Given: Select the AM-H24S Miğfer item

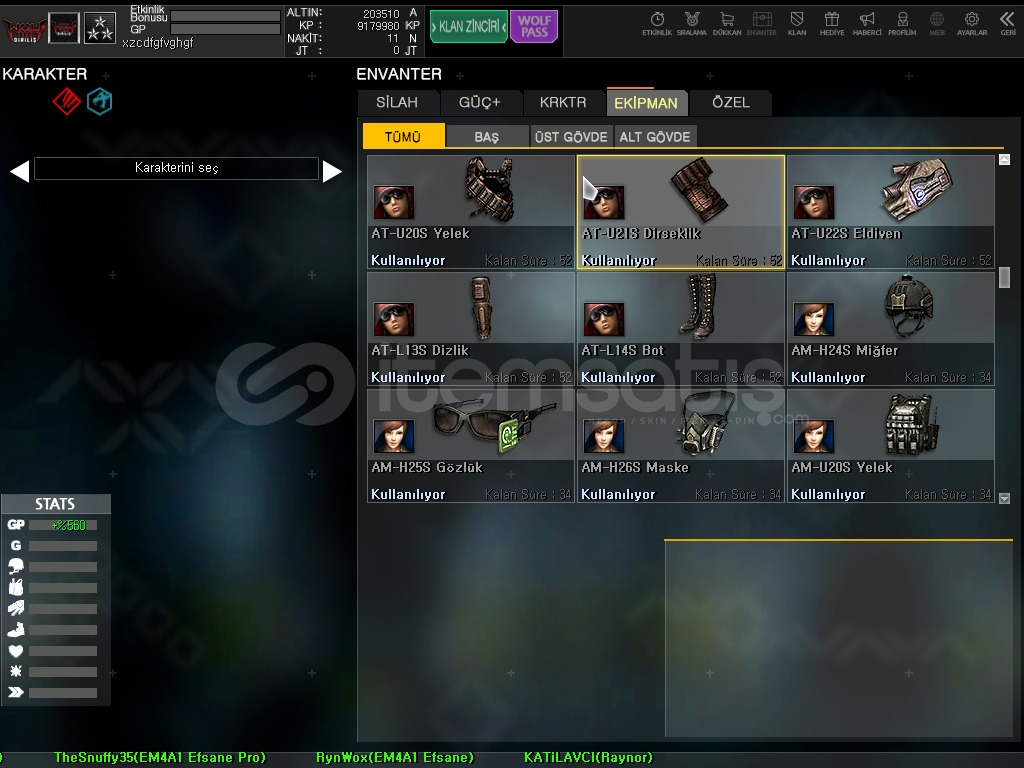Looking at the screenshot, I should [x=891, y=329].
